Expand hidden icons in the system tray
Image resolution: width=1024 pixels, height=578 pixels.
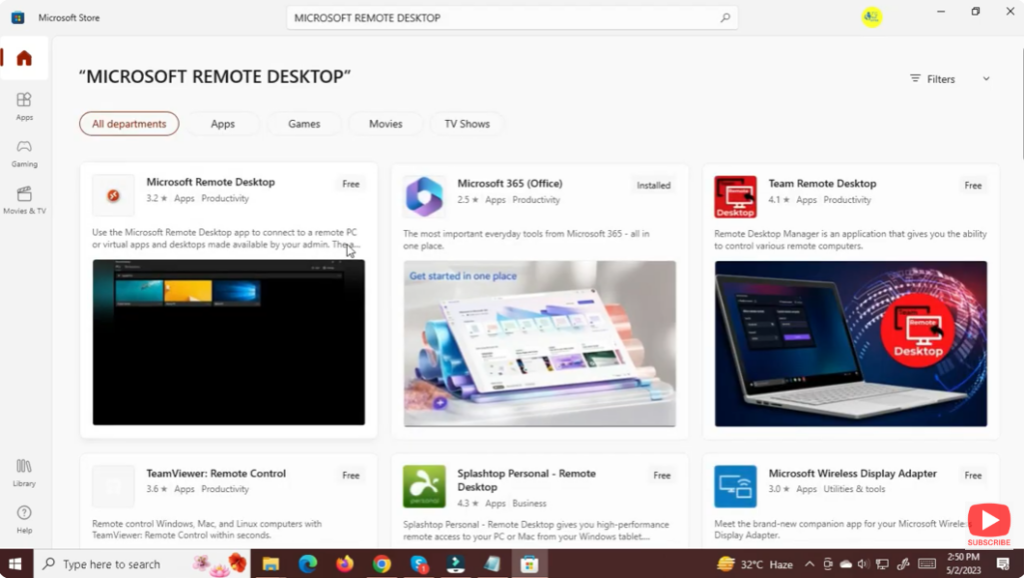pyautogui.click(x=810, y=564)
